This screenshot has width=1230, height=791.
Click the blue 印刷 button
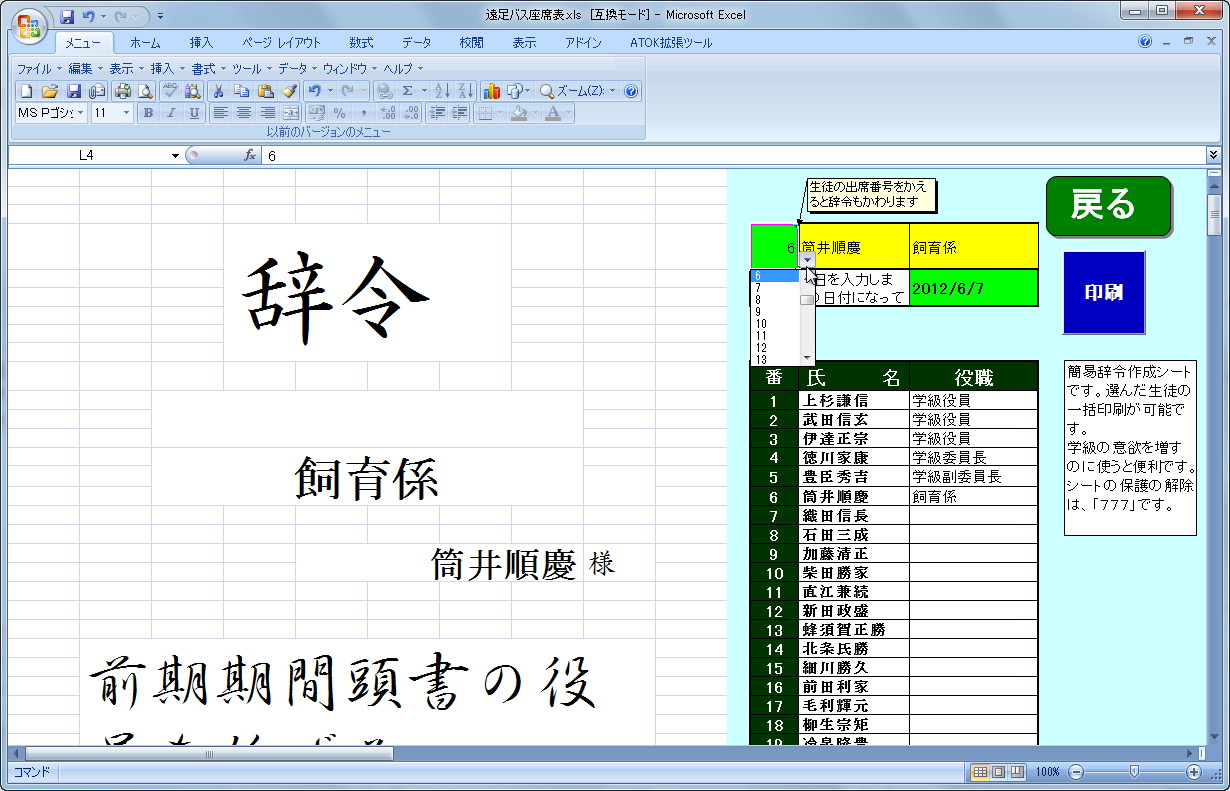click(x=1104, y=293)
